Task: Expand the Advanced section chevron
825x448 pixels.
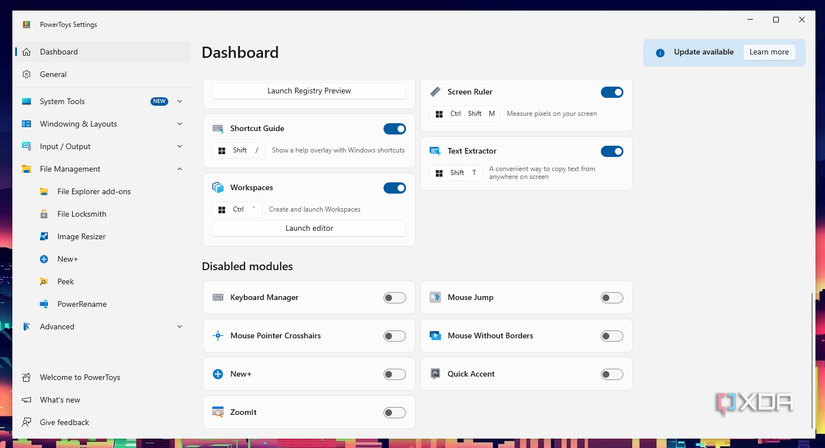Action: click(x=179, y=327)
